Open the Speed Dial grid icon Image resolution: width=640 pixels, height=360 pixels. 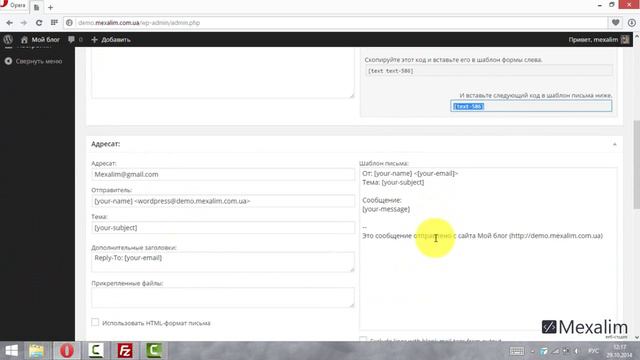54,23
